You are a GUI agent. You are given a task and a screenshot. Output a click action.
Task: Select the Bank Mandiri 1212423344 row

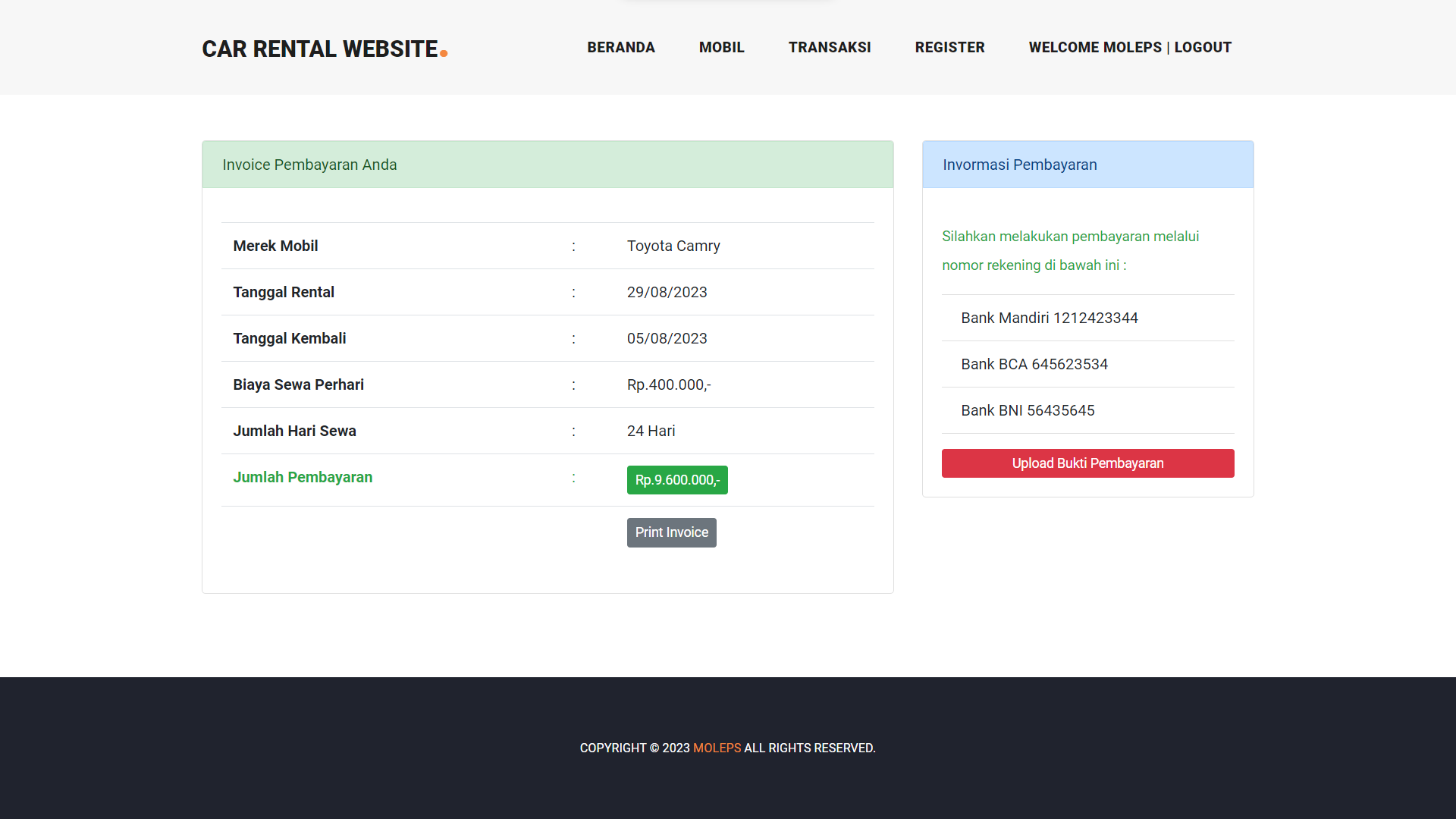click(x=1088, y=318)
